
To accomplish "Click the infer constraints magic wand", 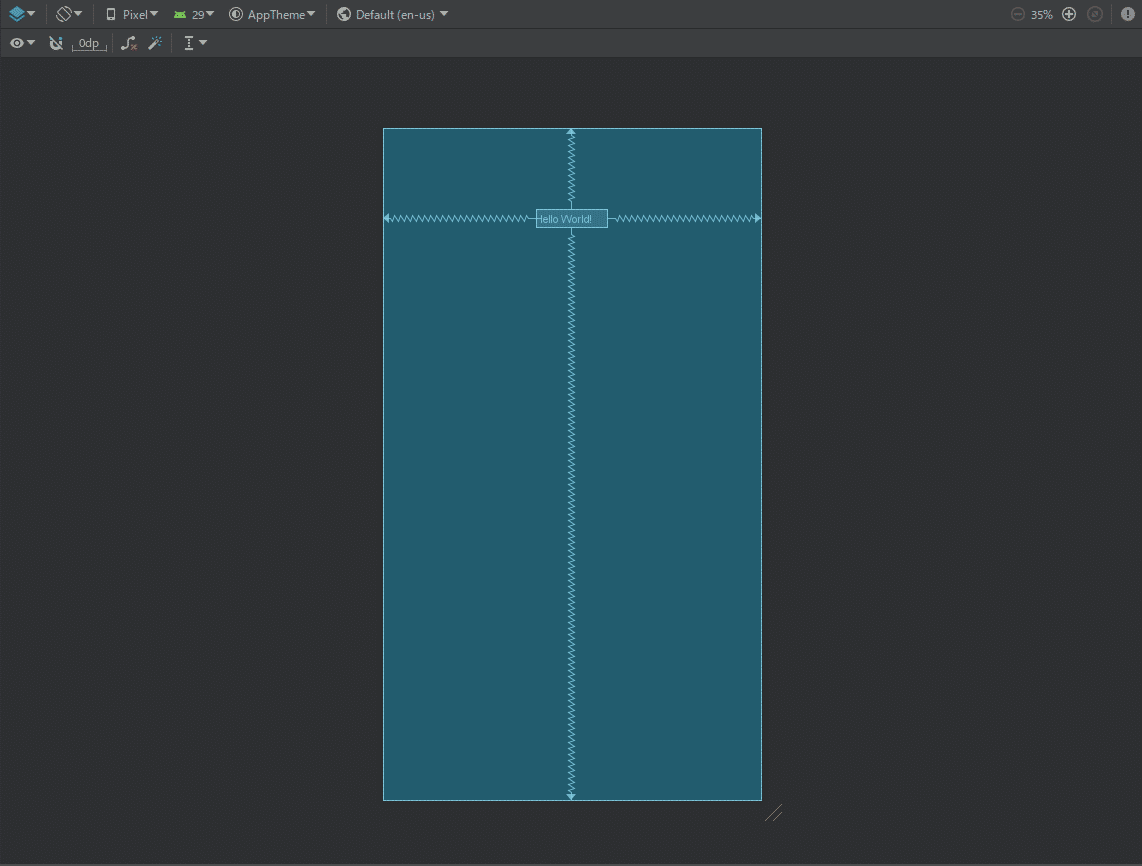I will click(155, 43).
